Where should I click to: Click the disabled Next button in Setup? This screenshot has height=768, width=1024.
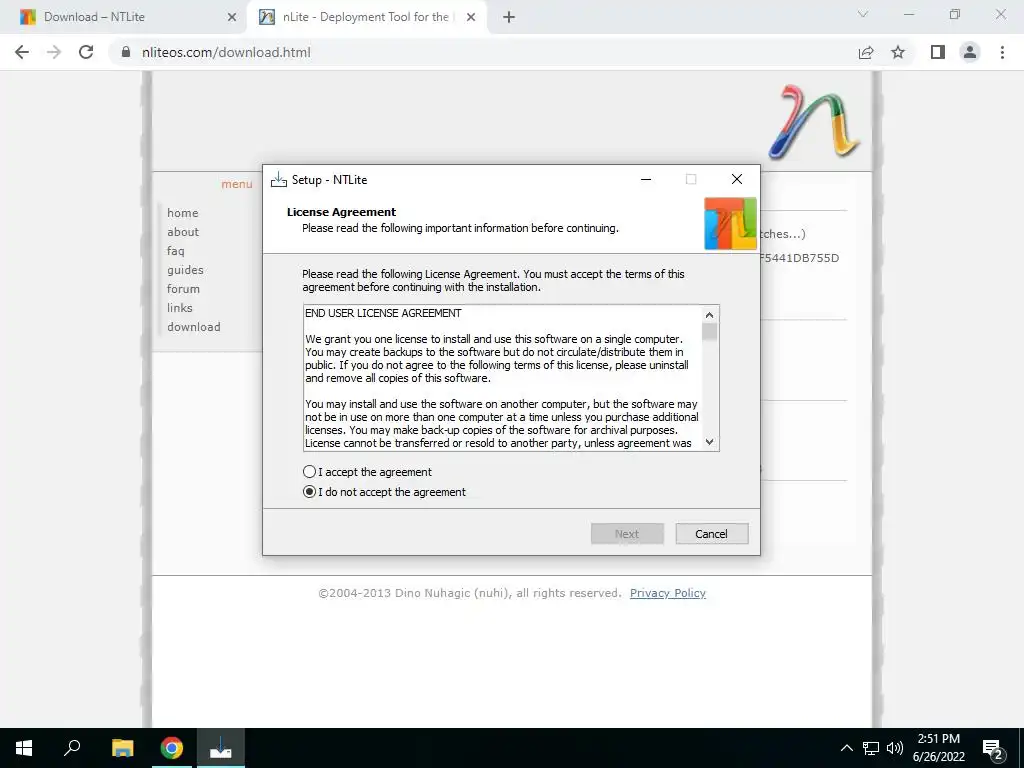point(627,534)
